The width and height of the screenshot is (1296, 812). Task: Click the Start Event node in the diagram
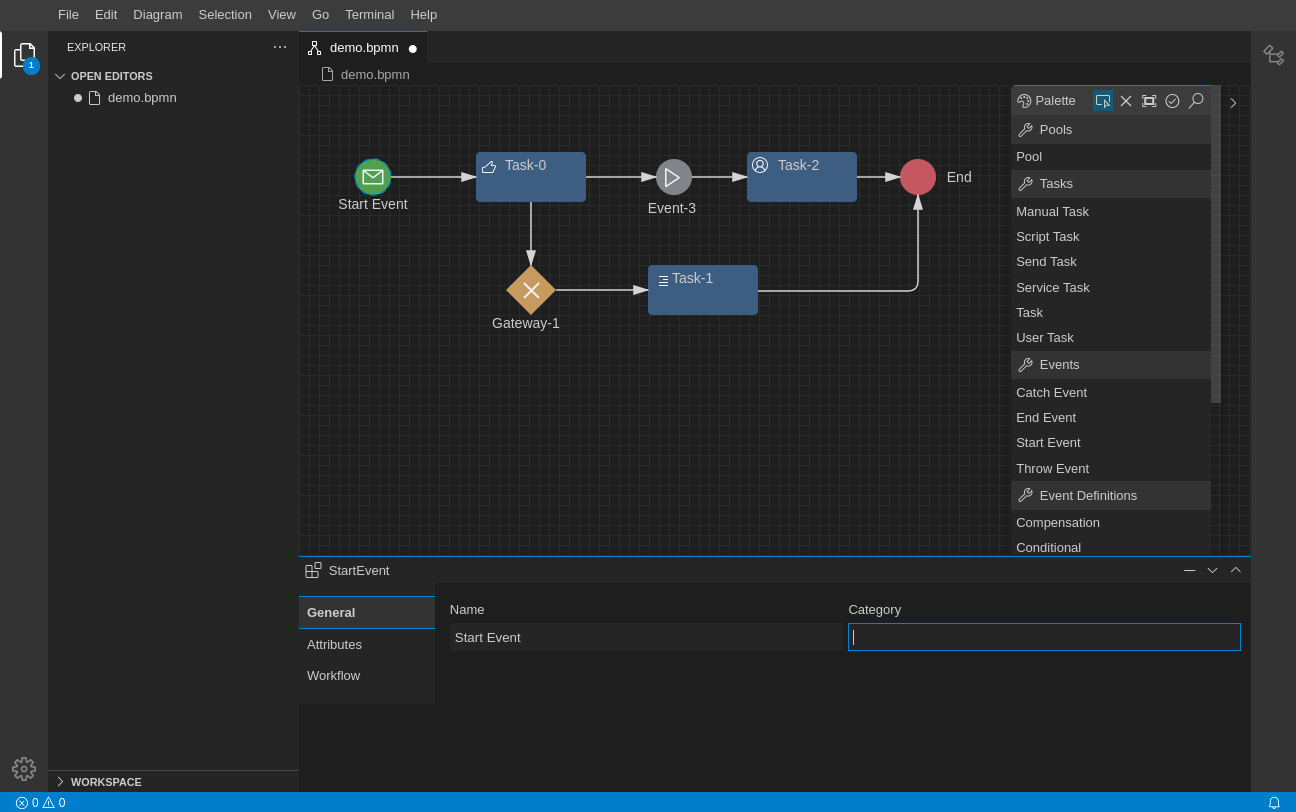373,176
